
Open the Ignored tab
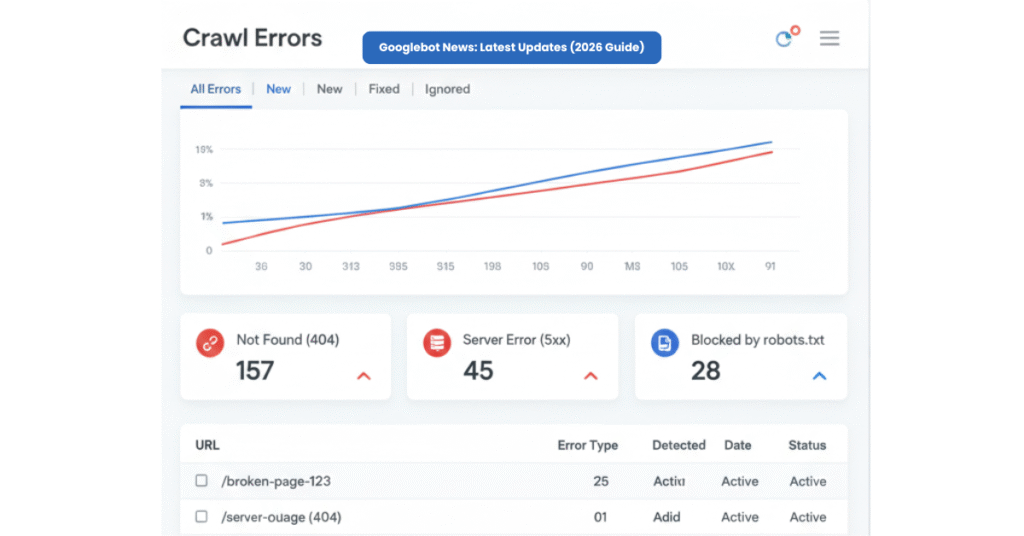coord(447,89)
